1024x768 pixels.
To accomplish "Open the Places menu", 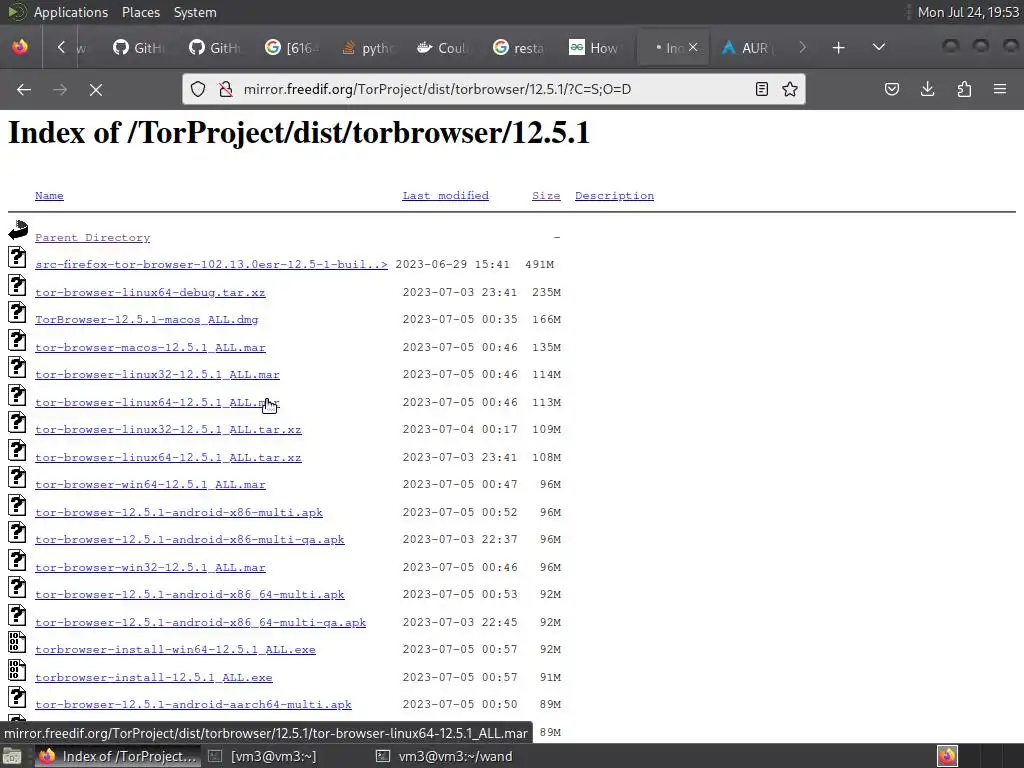I will [x=140, y=12].
